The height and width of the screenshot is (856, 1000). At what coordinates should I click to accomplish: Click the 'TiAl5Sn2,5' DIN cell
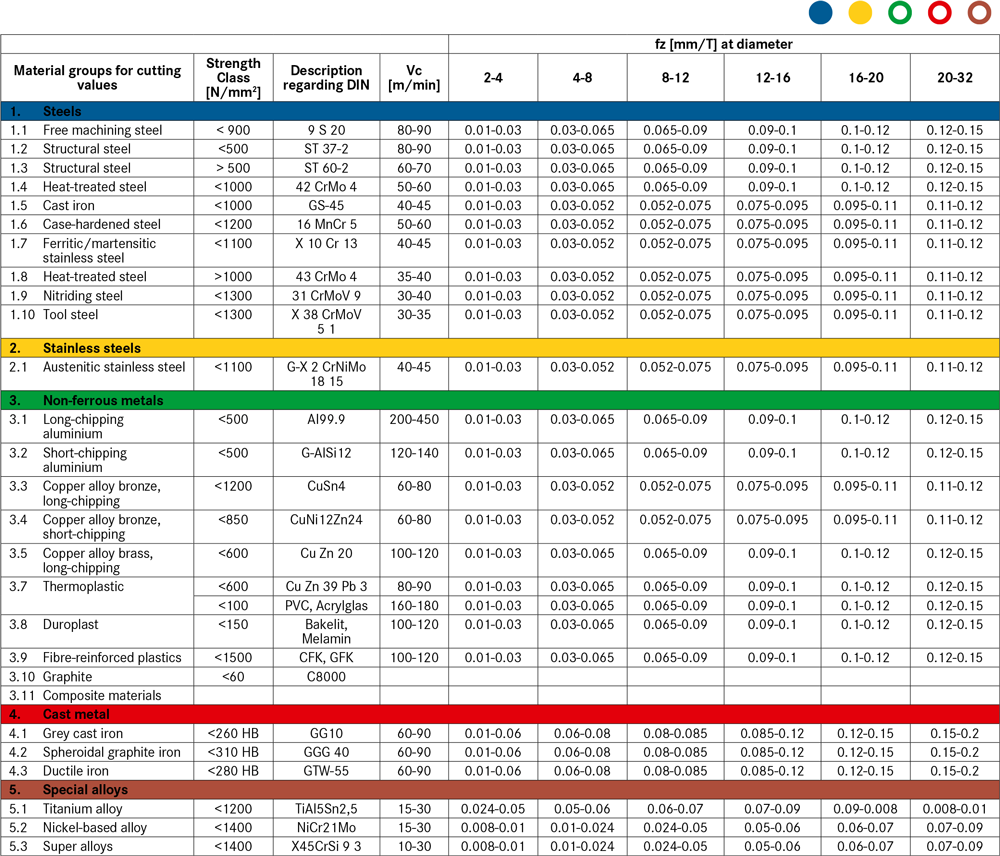(327, 809)
